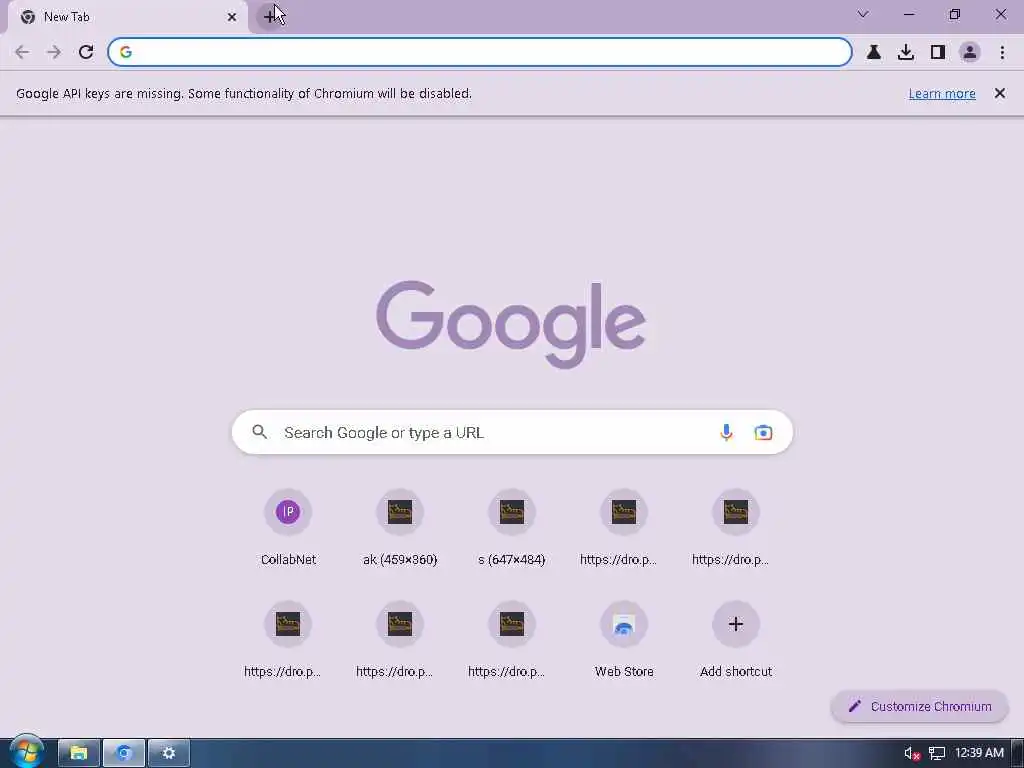Image resolution: width=1024 pixels, height=768 pixels.
Task: Click the Google G icon in address bar
Action: [126, 52]
